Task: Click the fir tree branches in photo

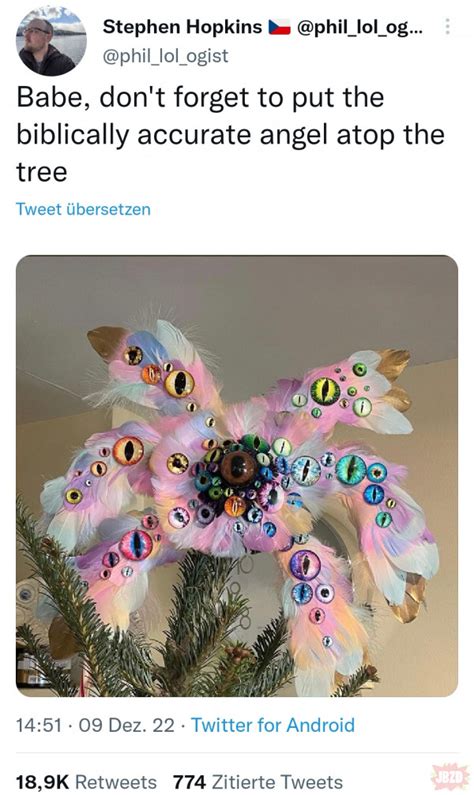Action: (x=152, y=629)
